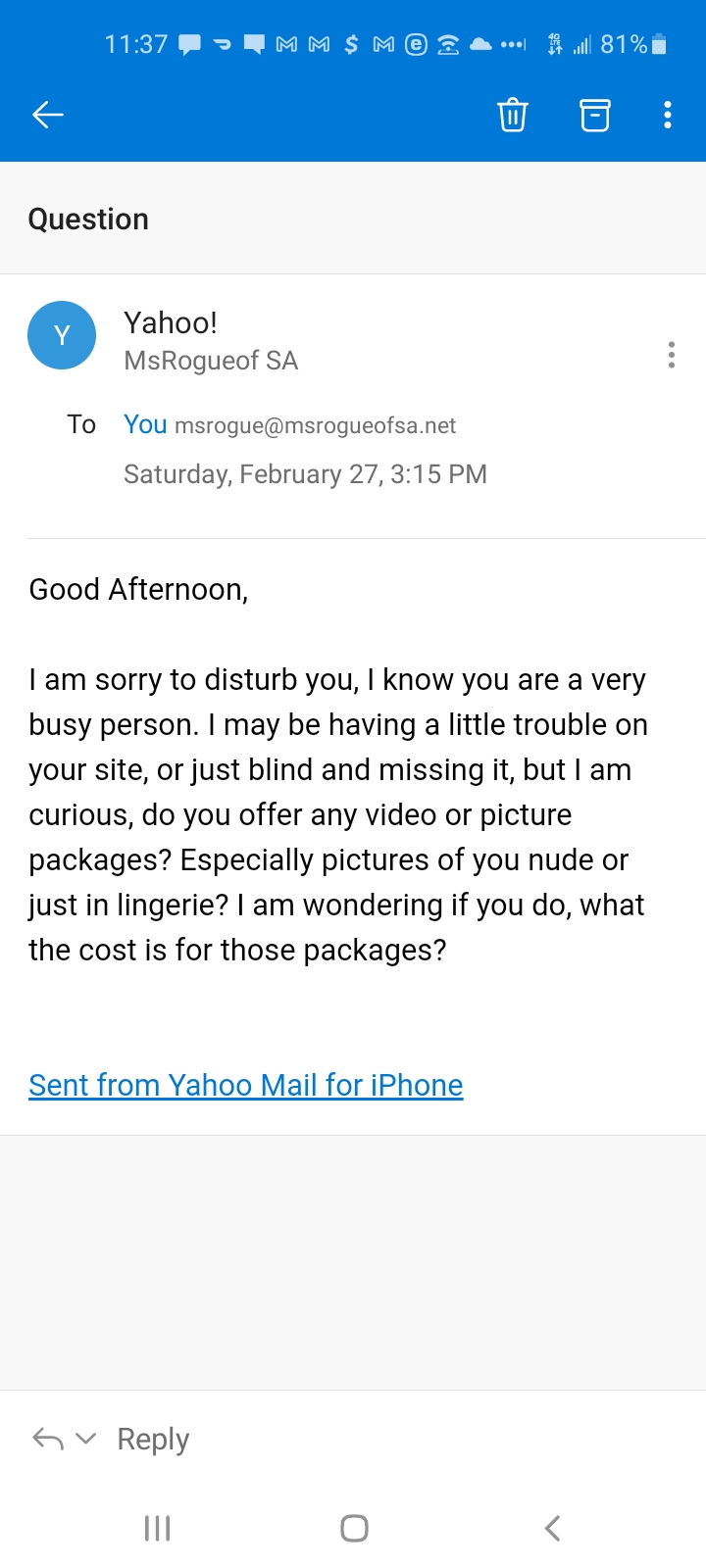Tap the back arrow in header
Viewport: 706px width, 1568px height.
click(x=48, y=115)
